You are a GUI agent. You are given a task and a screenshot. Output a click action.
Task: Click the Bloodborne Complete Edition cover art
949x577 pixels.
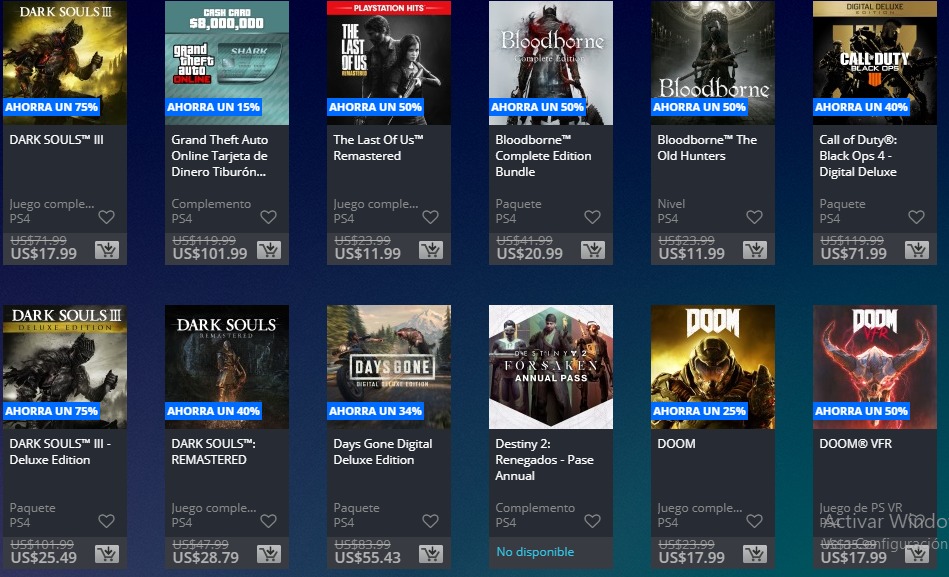(x=550, y=62)
